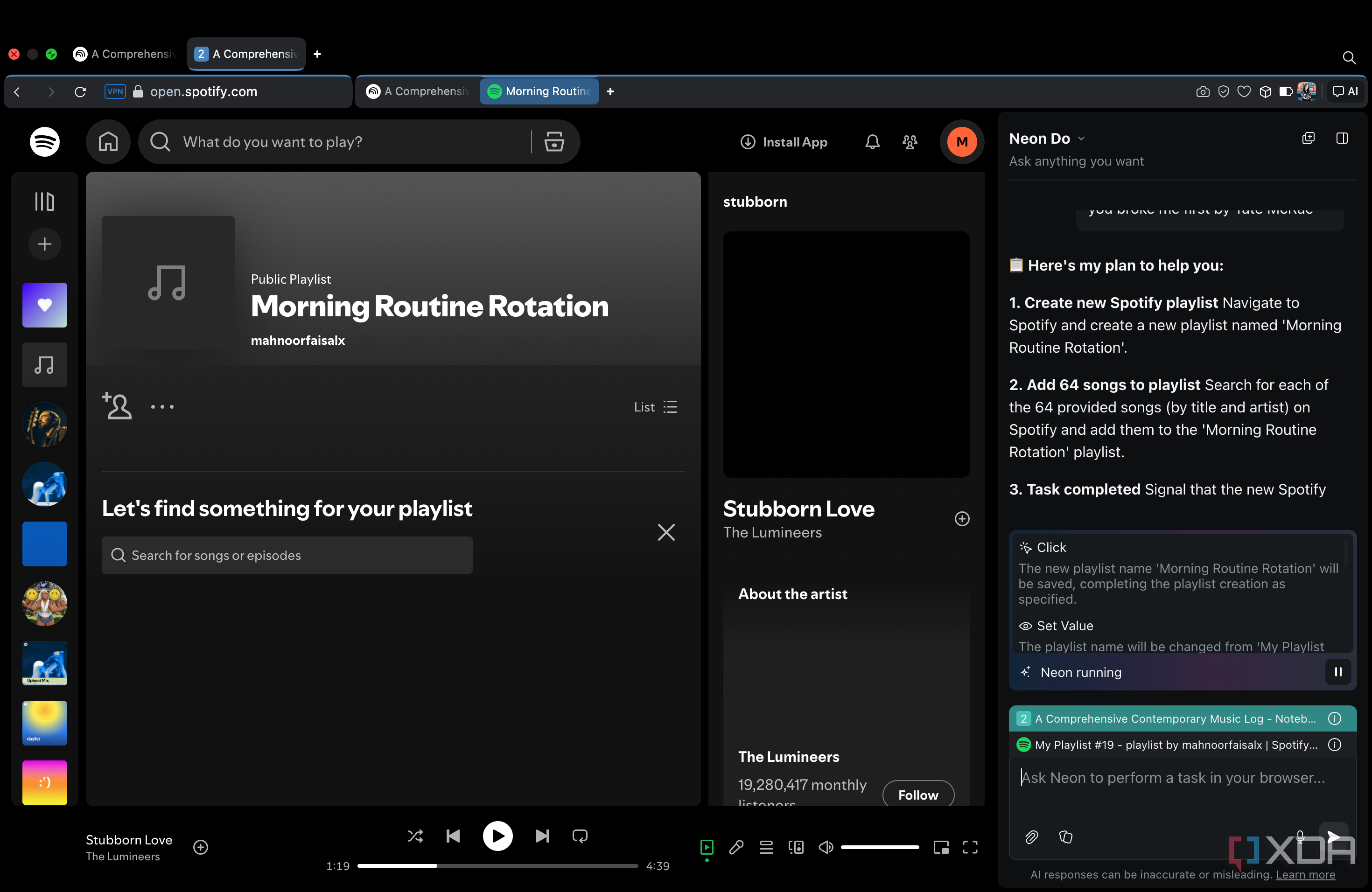Mute the volume speaker icon
Viewport: 1372px width, 892px height.
826,847
